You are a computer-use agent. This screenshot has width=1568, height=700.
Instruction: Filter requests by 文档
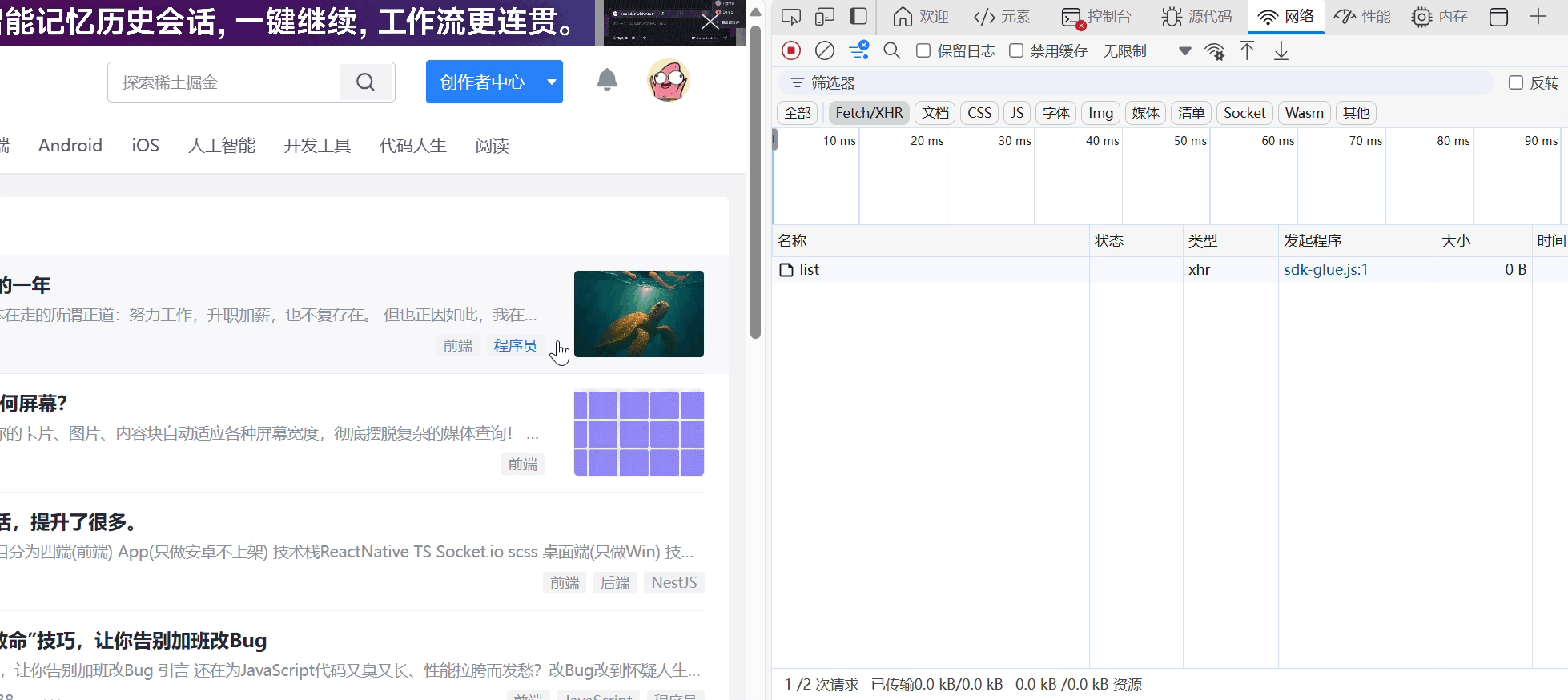[x=935, y=113]
